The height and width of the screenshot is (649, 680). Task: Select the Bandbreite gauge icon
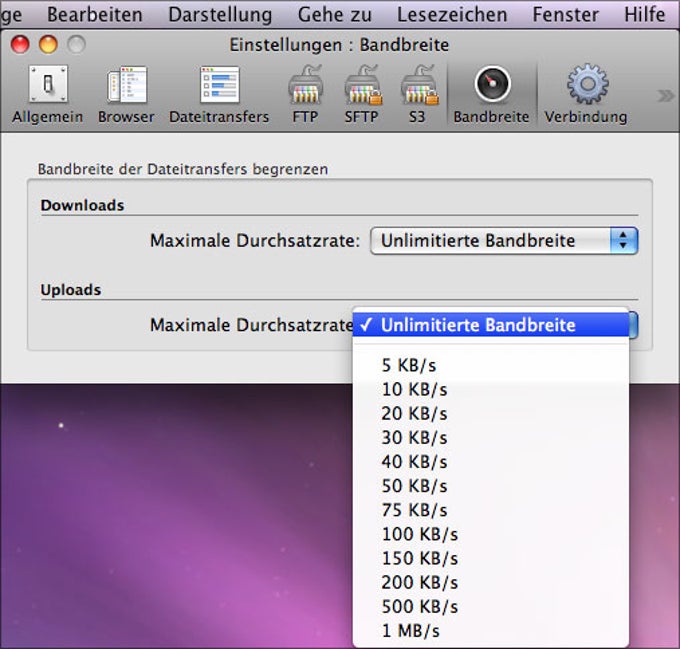click(492, 84)
